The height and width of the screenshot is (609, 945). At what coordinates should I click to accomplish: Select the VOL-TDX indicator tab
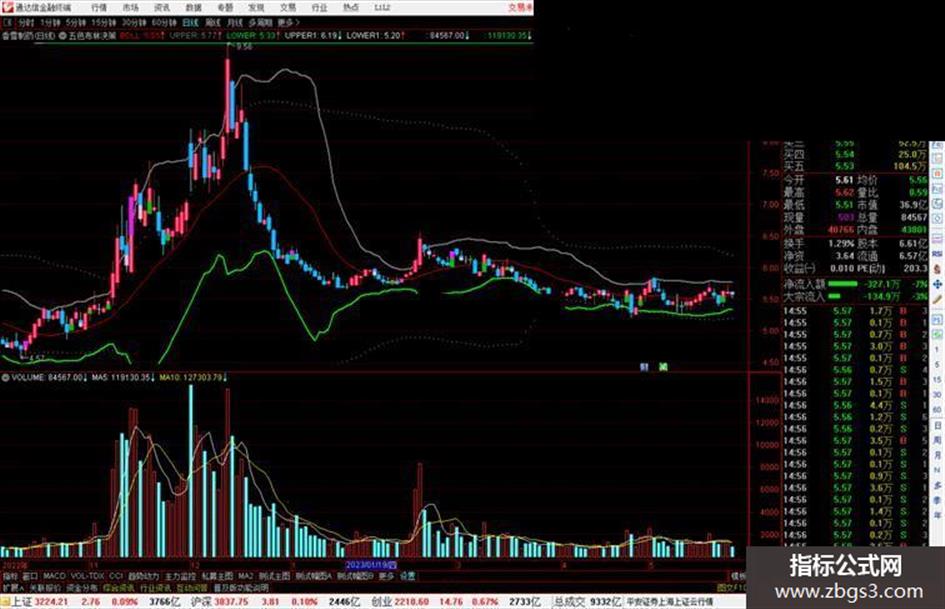click(x=87, y=576)
